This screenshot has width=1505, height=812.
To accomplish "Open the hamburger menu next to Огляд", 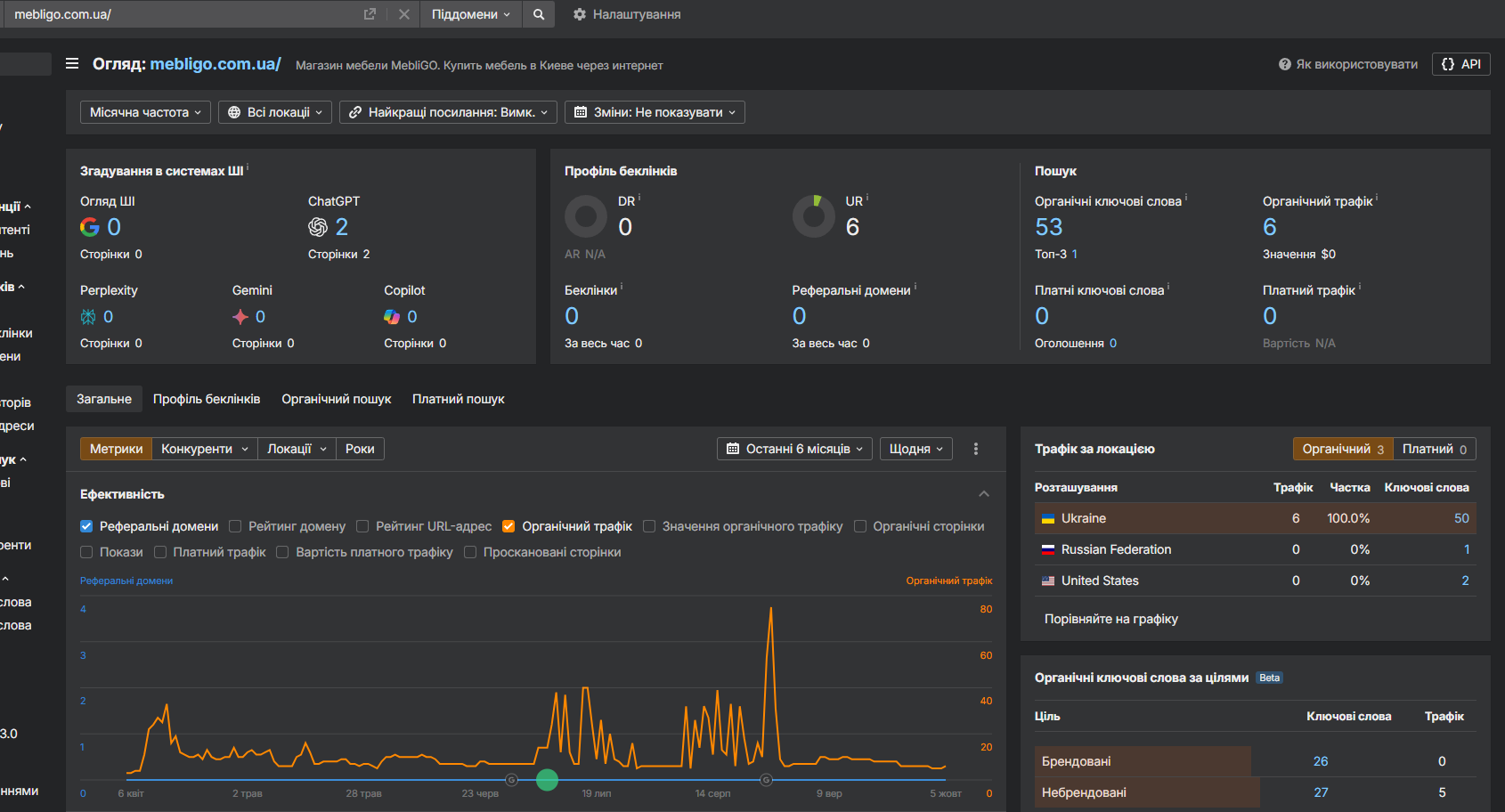I will click(x=72, y=63).
